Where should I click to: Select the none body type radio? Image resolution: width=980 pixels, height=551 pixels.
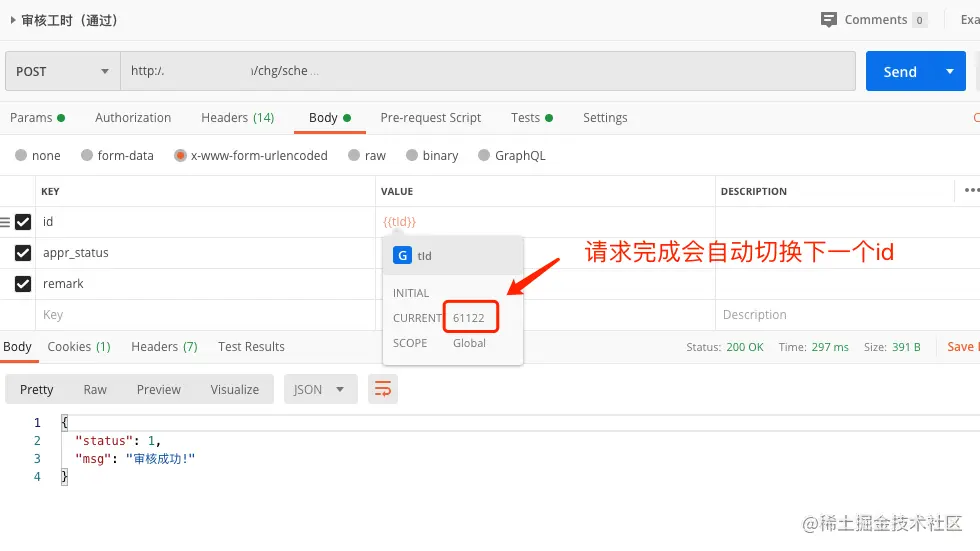click(x=21, y=155)
